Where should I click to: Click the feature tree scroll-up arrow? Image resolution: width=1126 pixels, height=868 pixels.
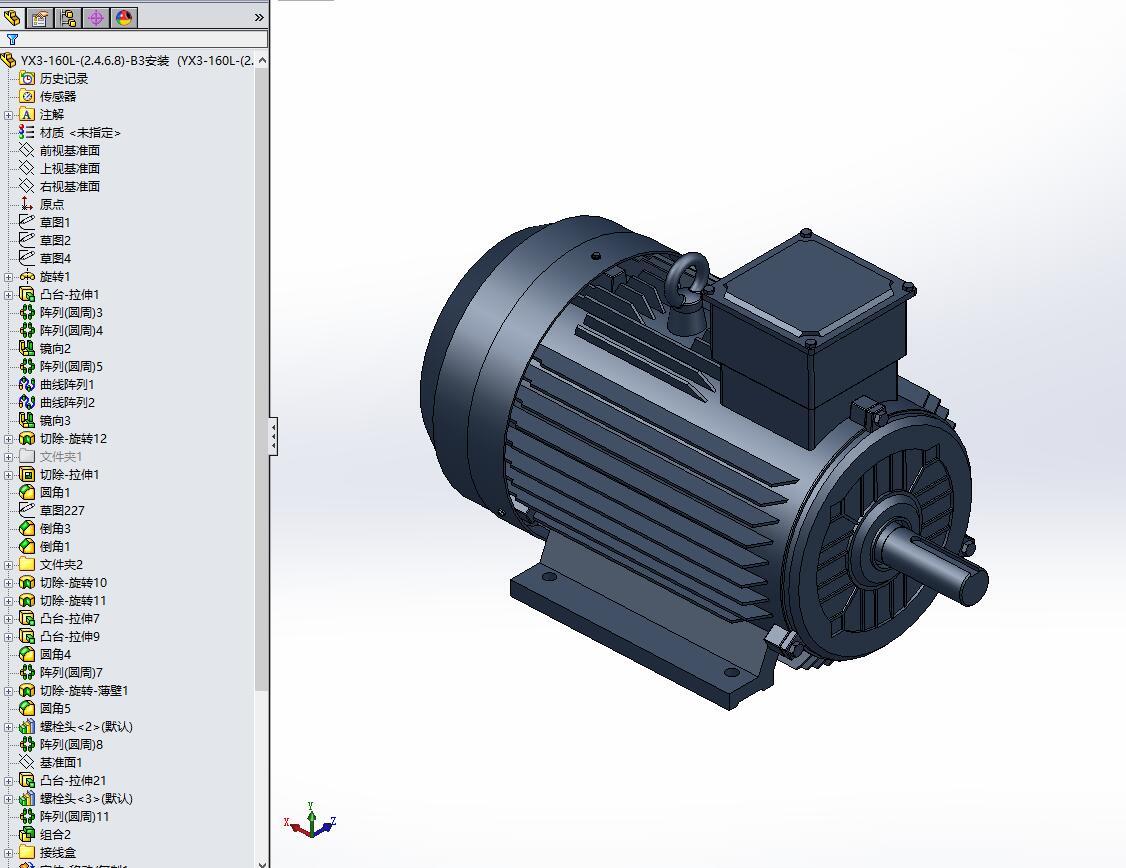coord(262,60)
